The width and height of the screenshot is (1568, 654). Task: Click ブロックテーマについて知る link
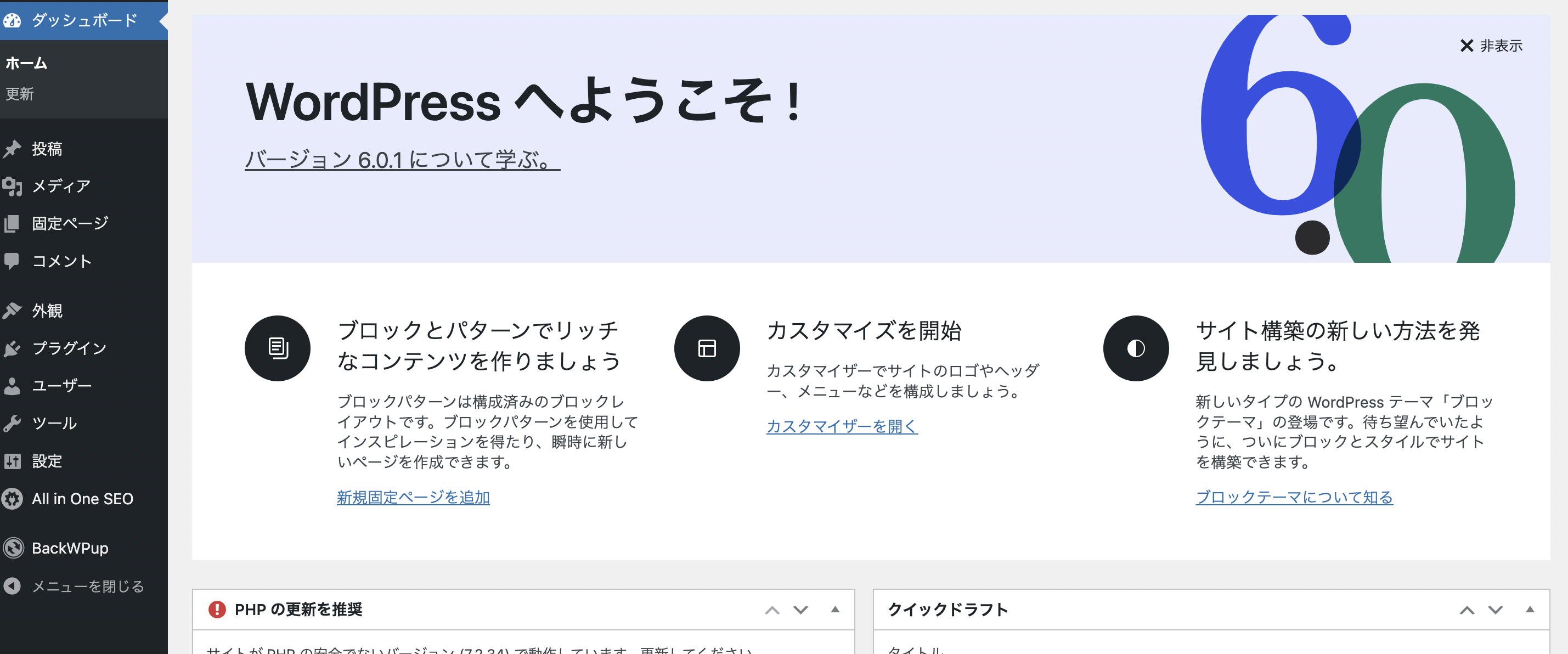pyautogui.click(x=1296, y=495)
